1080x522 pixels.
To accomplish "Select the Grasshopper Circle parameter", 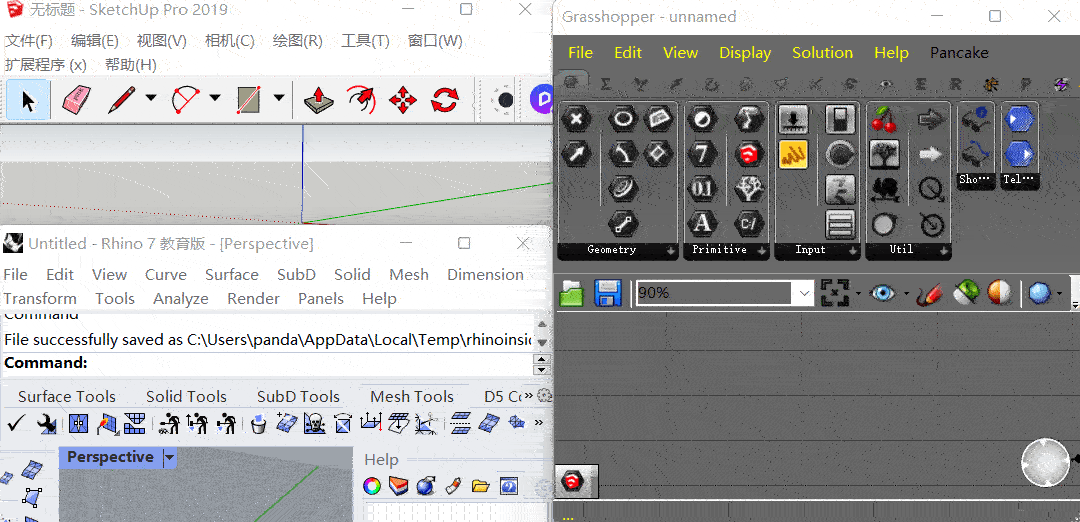I will tap(623, 119).
